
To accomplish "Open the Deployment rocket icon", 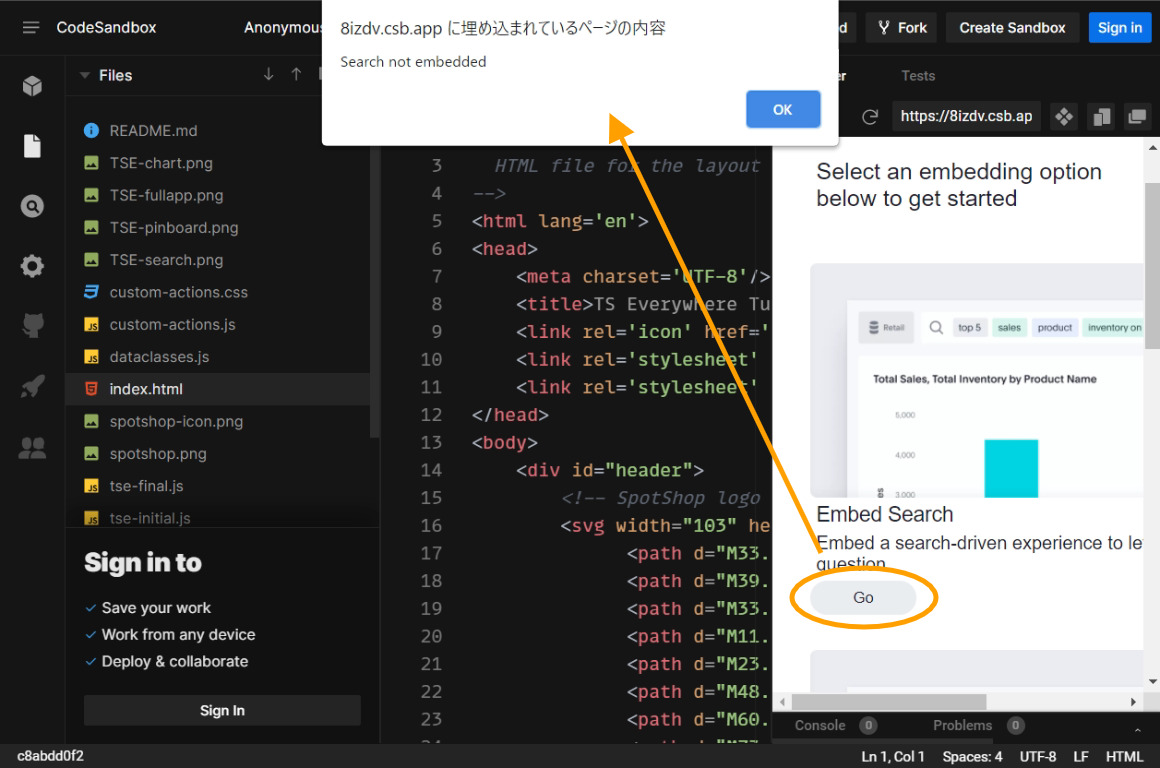I will click(x=31, y=387).
